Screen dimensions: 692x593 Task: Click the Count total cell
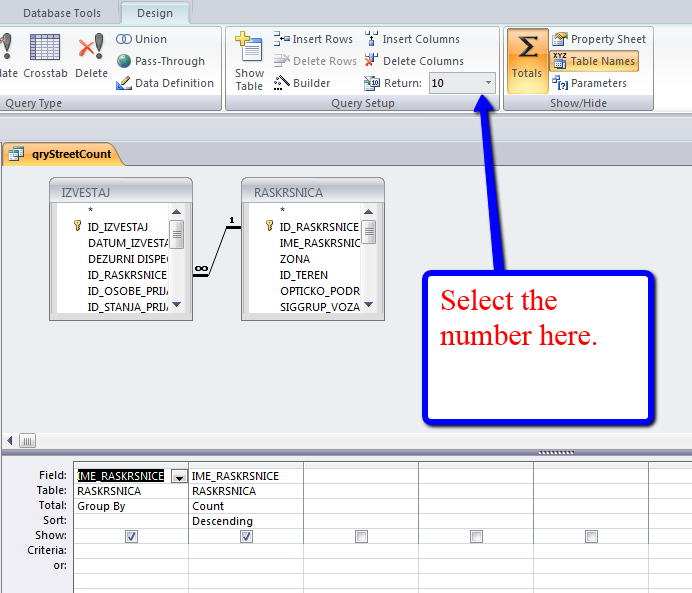246,506
